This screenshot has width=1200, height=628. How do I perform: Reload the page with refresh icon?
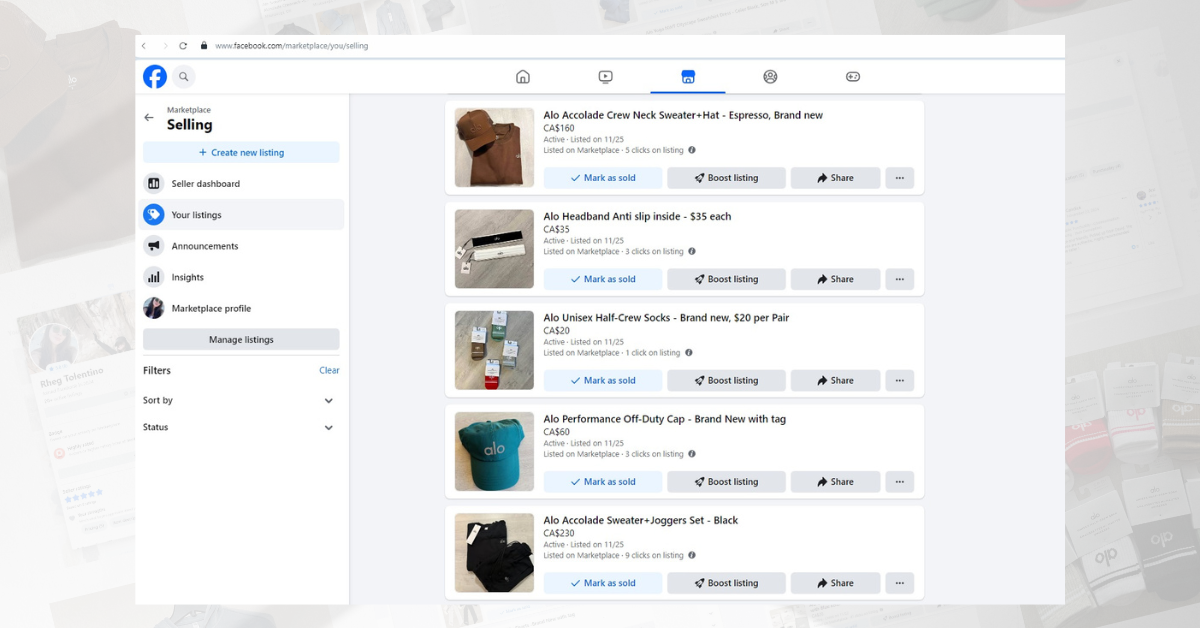tap(183, 46)
